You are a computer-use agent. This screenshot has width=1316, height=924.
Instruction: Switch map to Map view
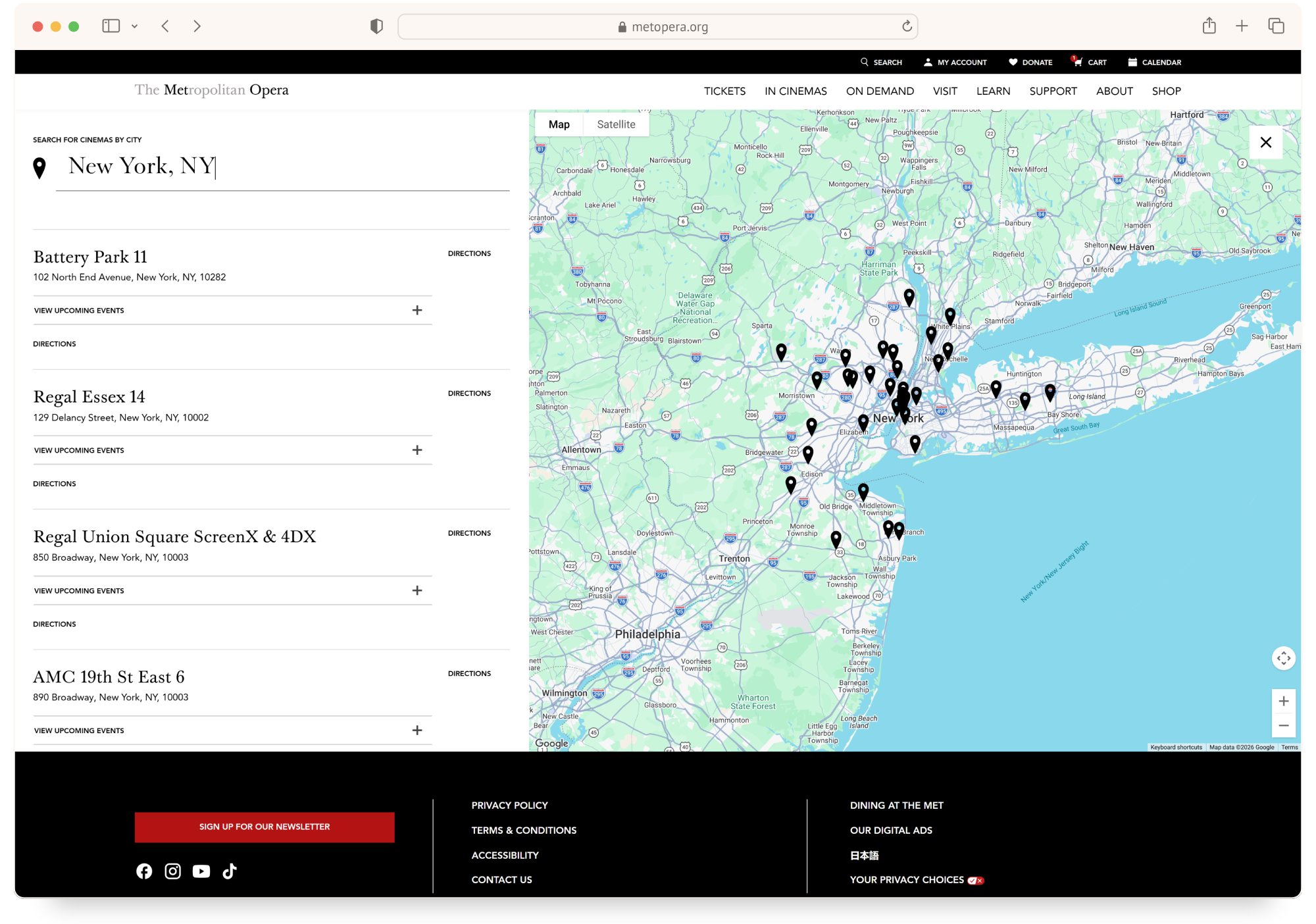[x=559, y=124]
